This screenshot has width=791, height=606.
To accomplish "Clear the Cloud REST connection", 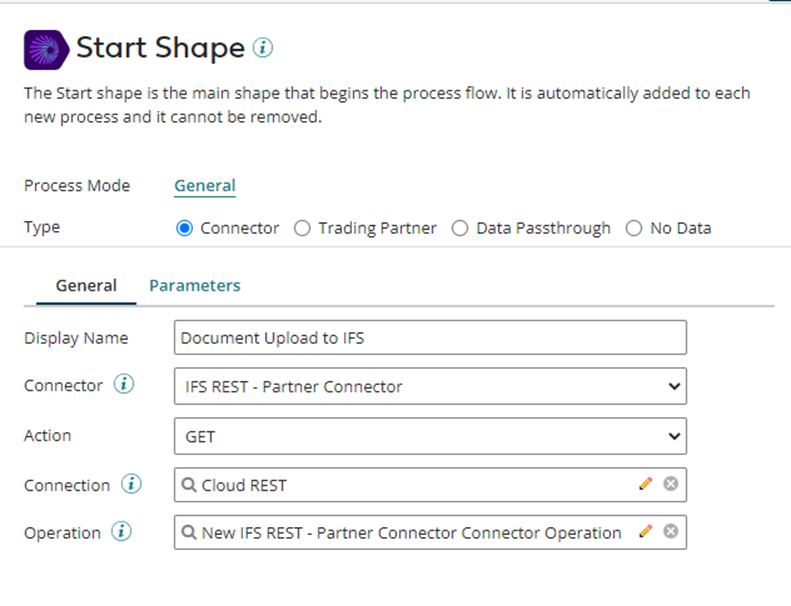I will point(670,484).
